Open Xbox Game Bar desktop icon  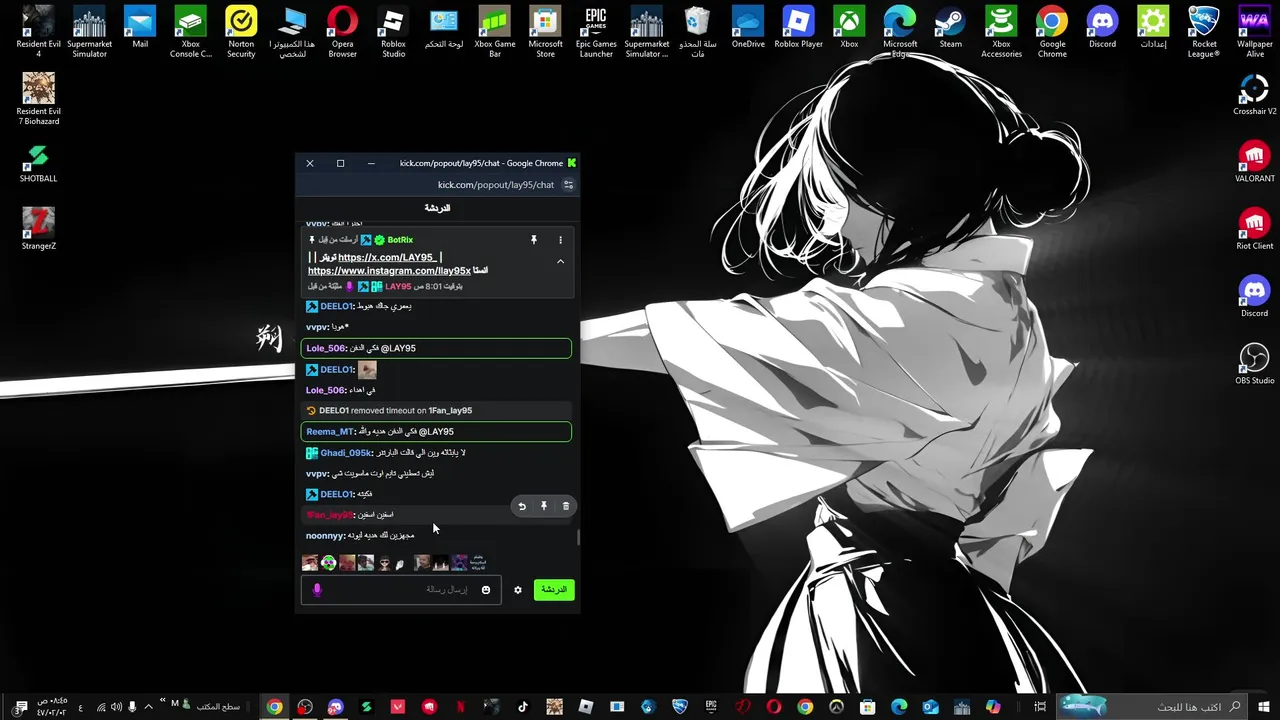495,32
